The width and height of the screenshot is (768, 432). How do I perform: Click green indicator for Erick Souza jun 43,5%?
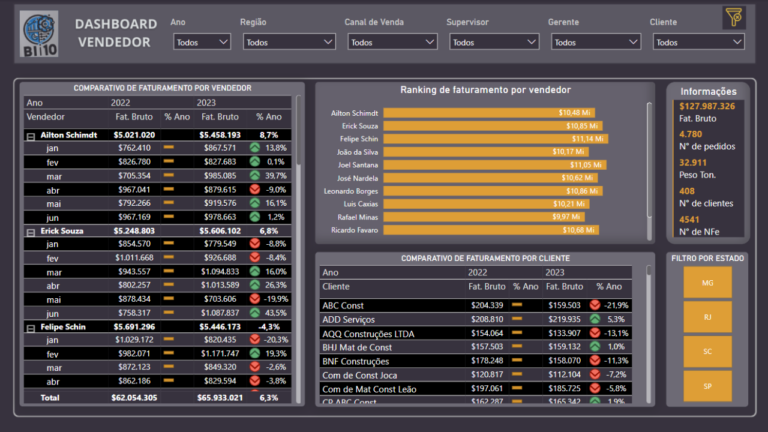point(255,312)
